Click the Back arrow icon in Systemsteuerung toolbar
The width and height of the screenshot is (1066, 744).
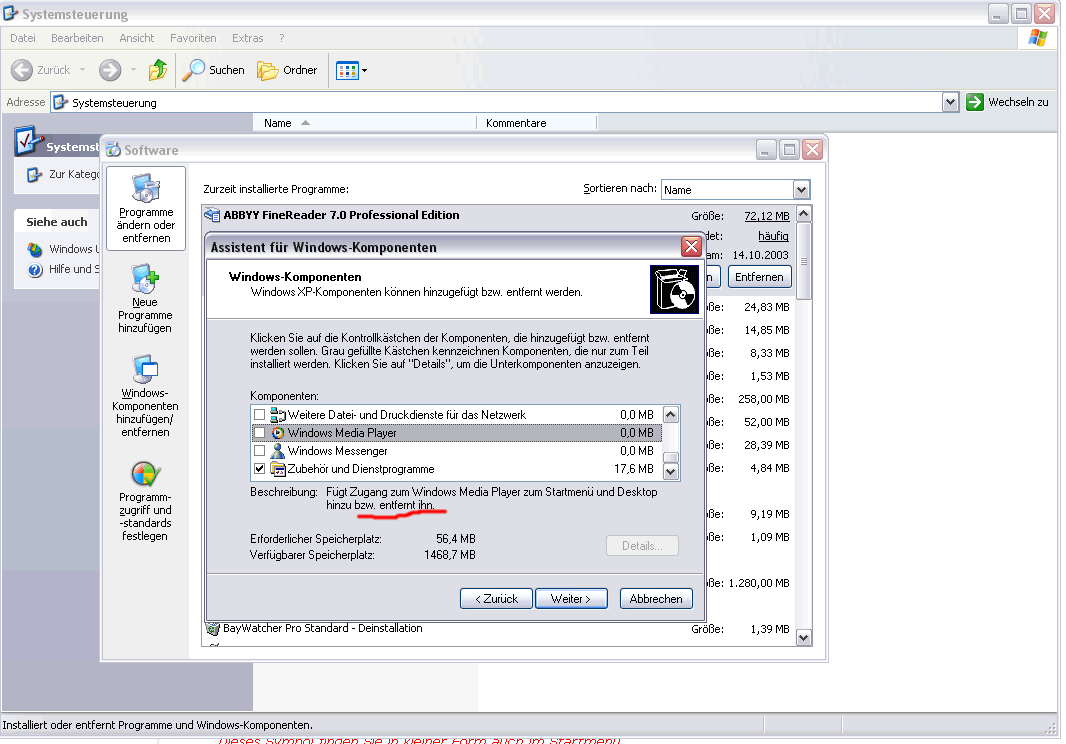pos(22,70)
